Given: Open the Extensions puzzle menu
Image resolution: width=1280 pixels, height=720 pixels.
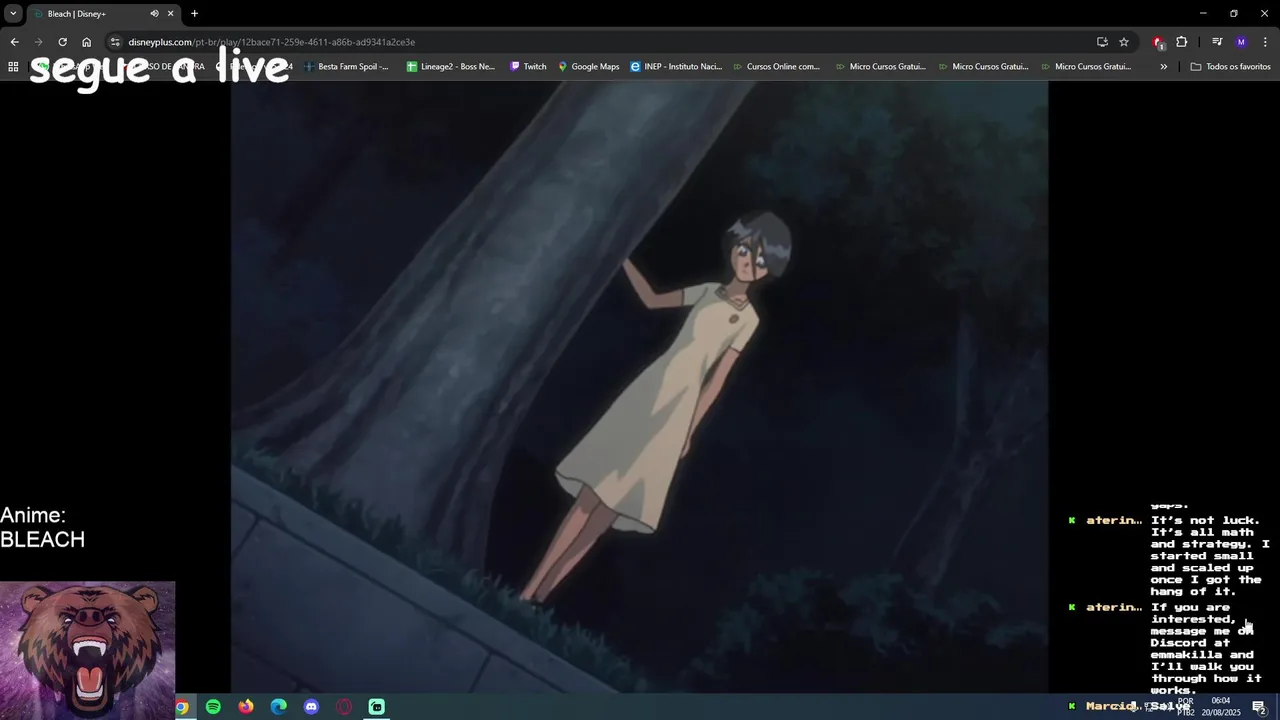Looking at the screenshot, I should coord(1181,42).
